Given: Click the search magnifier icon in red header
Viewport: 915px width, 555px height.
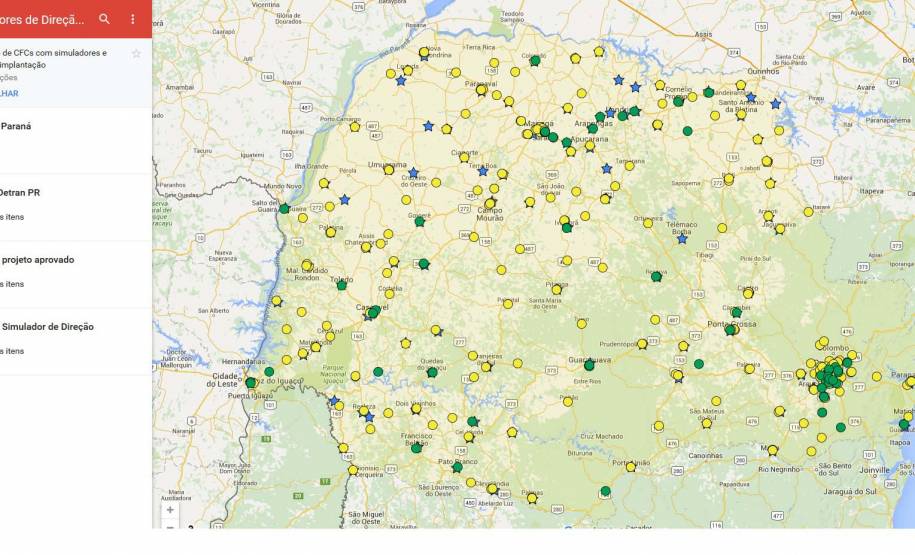Looking at the screenshot, I should tap(104, 19).
